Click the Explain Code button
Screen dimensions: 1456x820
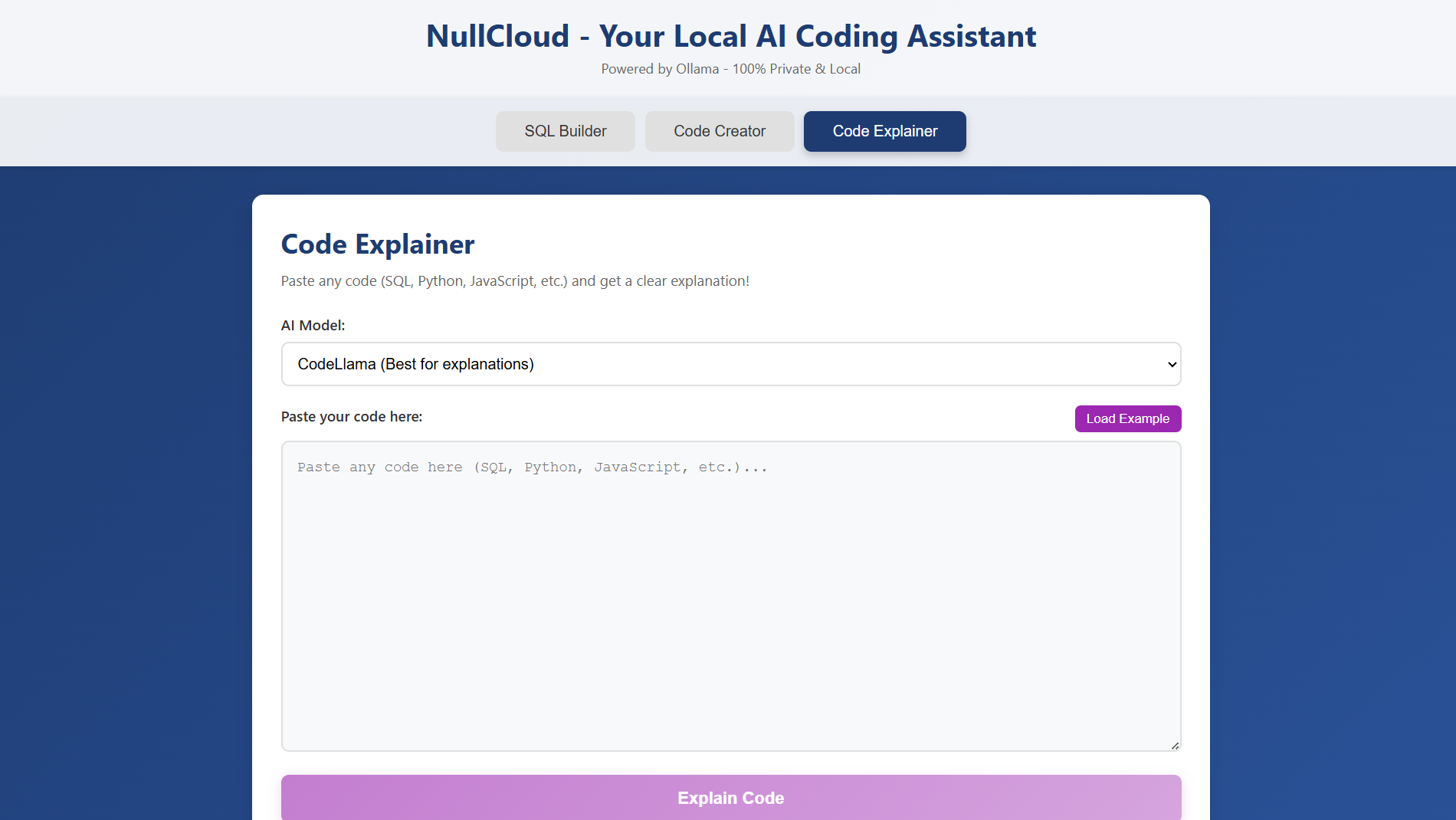pyautogui.click(x=731, y=798)
